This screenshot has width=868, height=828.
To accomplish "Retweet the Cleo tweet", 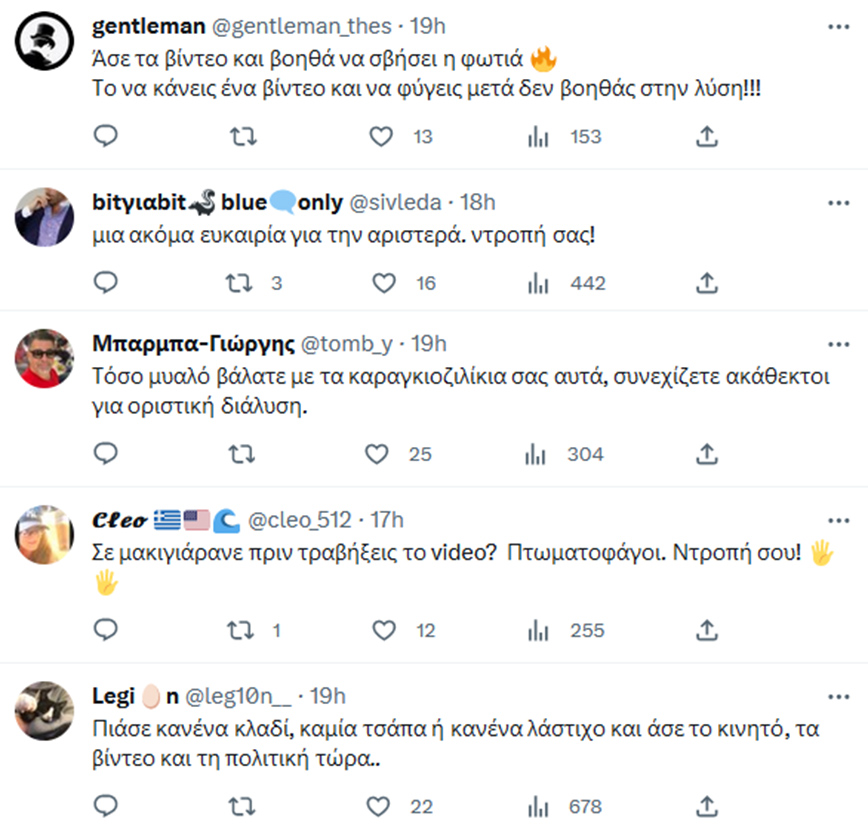I will point(240,630).
